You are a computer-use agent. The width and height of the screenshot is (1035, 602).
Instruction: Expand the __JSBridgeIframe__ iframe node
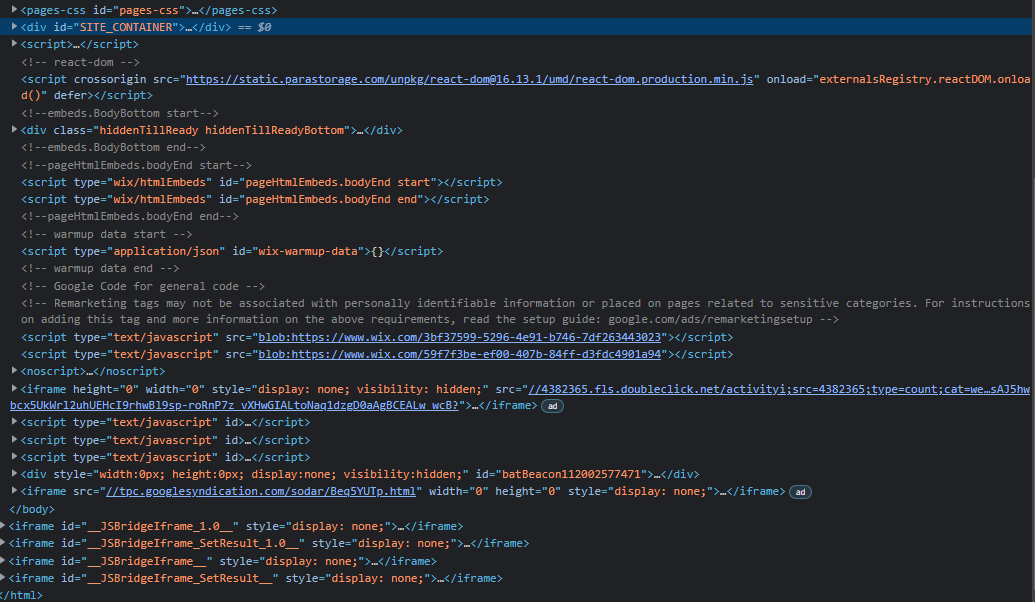point(3,560)
